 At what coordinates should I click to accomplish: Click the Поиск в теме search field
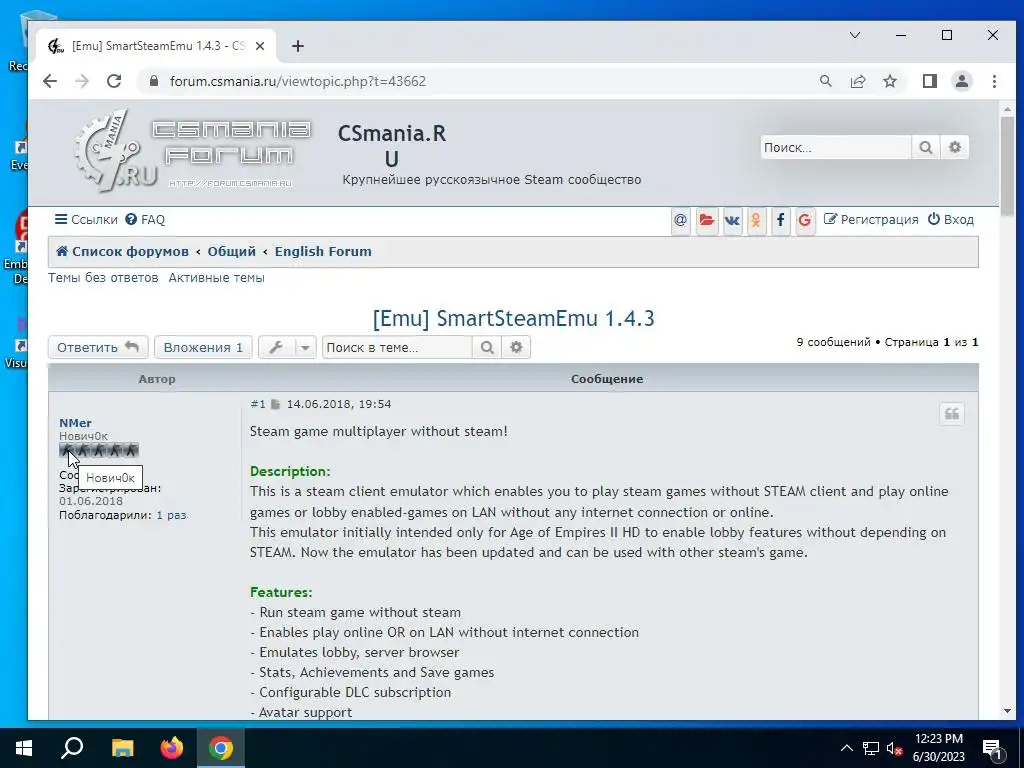(x=397, y=347)
